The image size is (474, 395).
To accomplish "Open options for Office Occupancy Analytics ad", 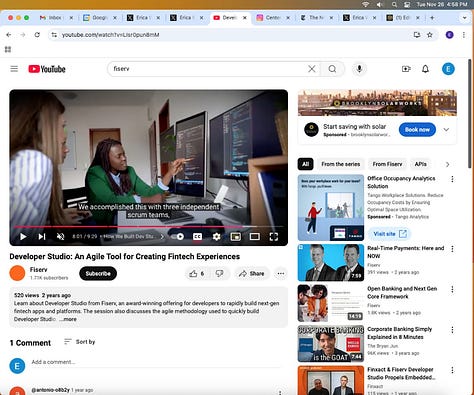I will (452, 179).
